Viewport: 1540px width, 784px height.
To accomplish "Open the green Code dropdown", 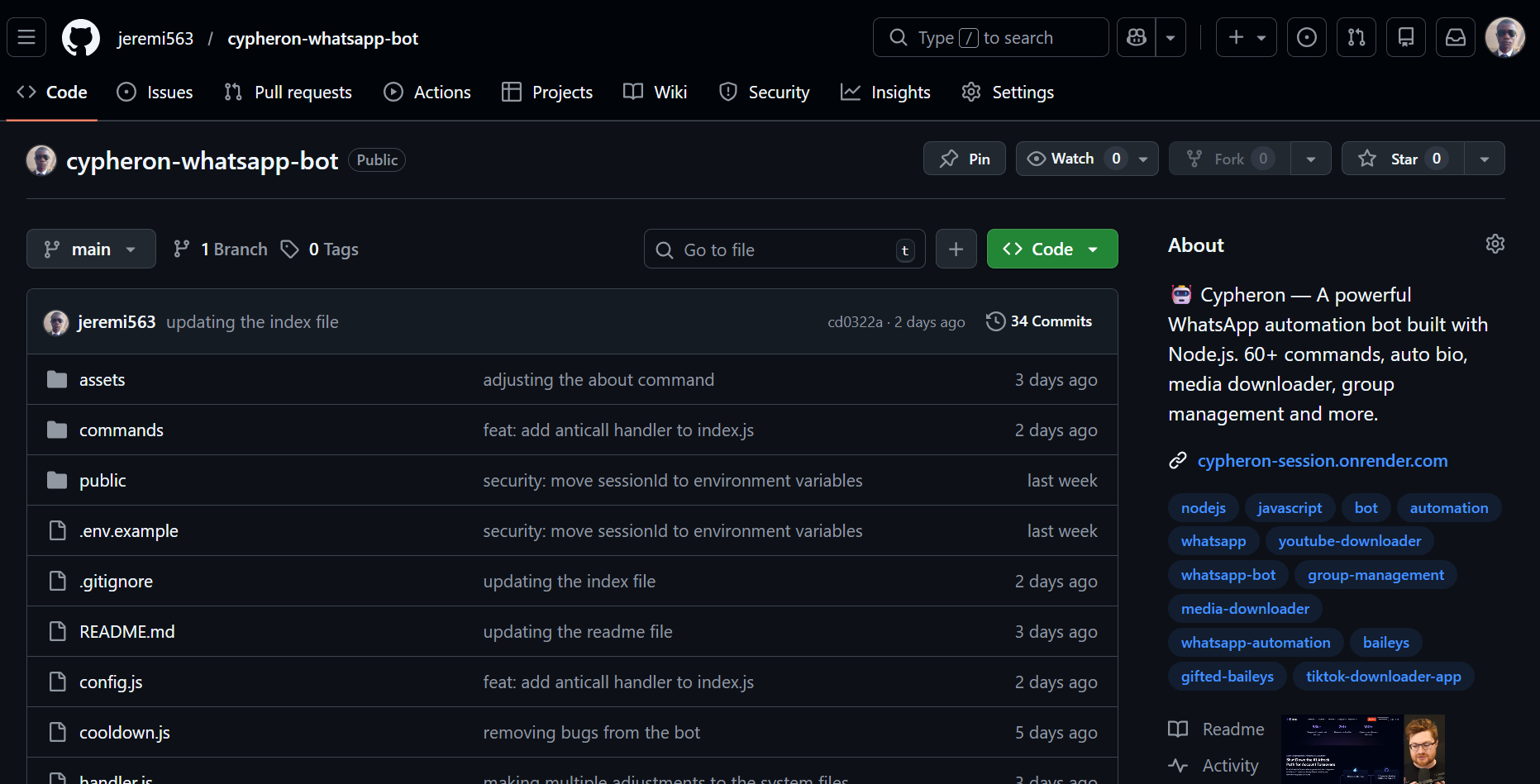I will (x=1051, y=249).
